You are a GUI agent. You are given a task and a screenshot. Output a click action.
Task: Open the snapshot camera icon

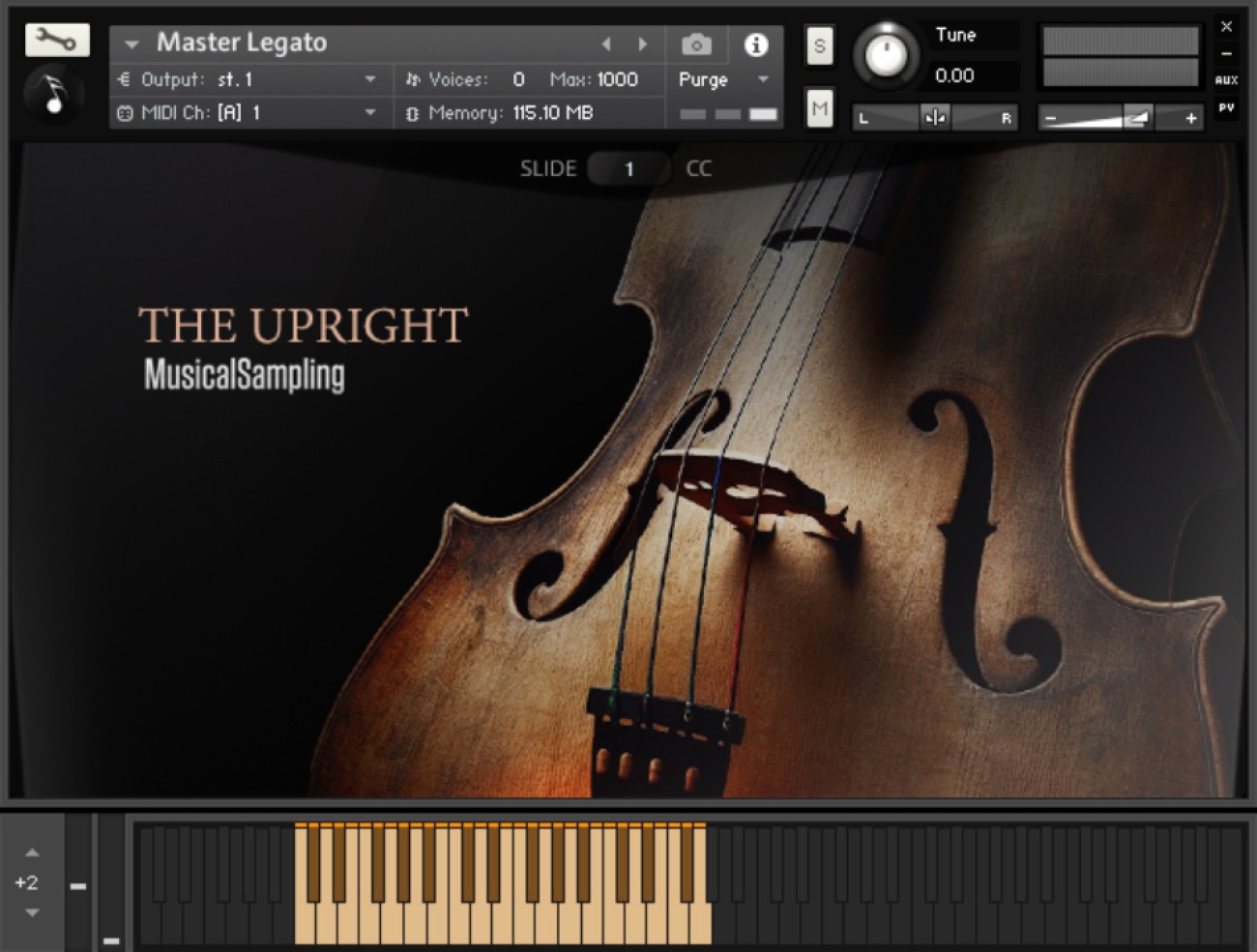(x=695, y=44)
